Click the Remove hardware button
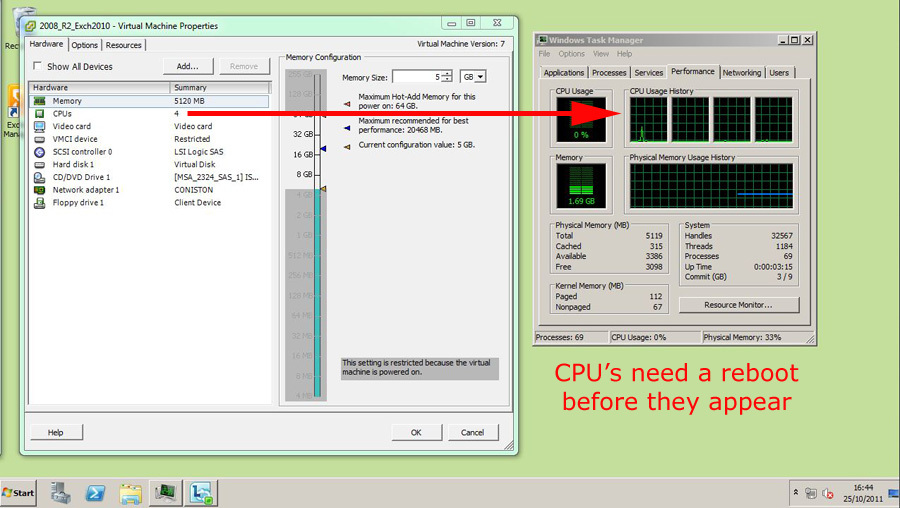Viewport: 900px width, 508px height. pyautogui.click(x=244, y=66)
